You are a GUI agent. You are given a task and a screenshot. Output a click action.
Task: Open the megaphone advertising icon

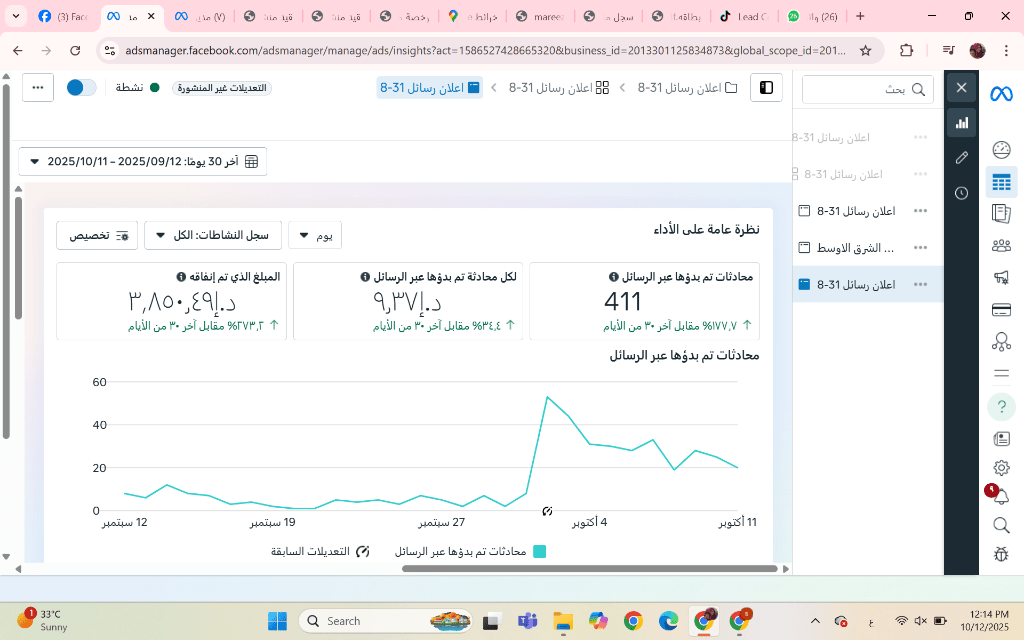(x=1001, y=278)
